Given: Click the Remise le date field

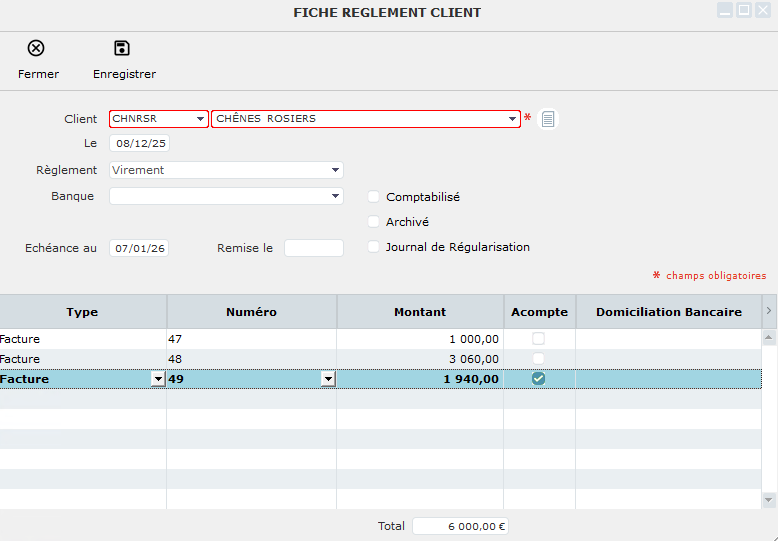Looking at the screenshot, I should [x=313, y=248].
